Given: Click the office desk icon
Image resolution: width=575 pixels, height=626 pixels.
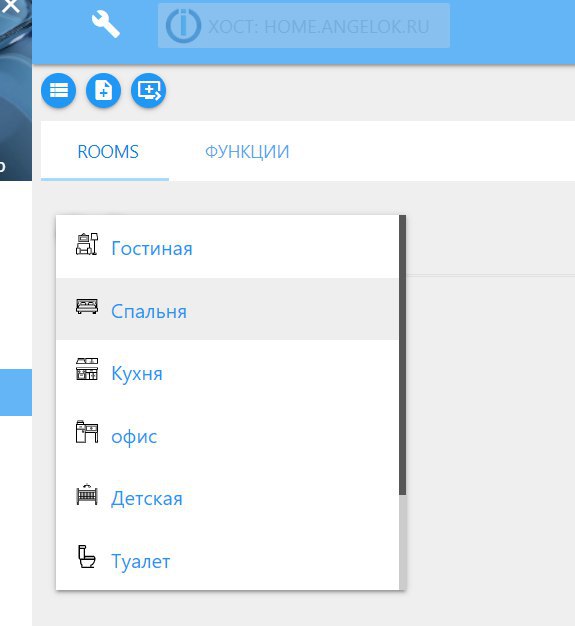Looking at the screenshot, I should point(87,432).
